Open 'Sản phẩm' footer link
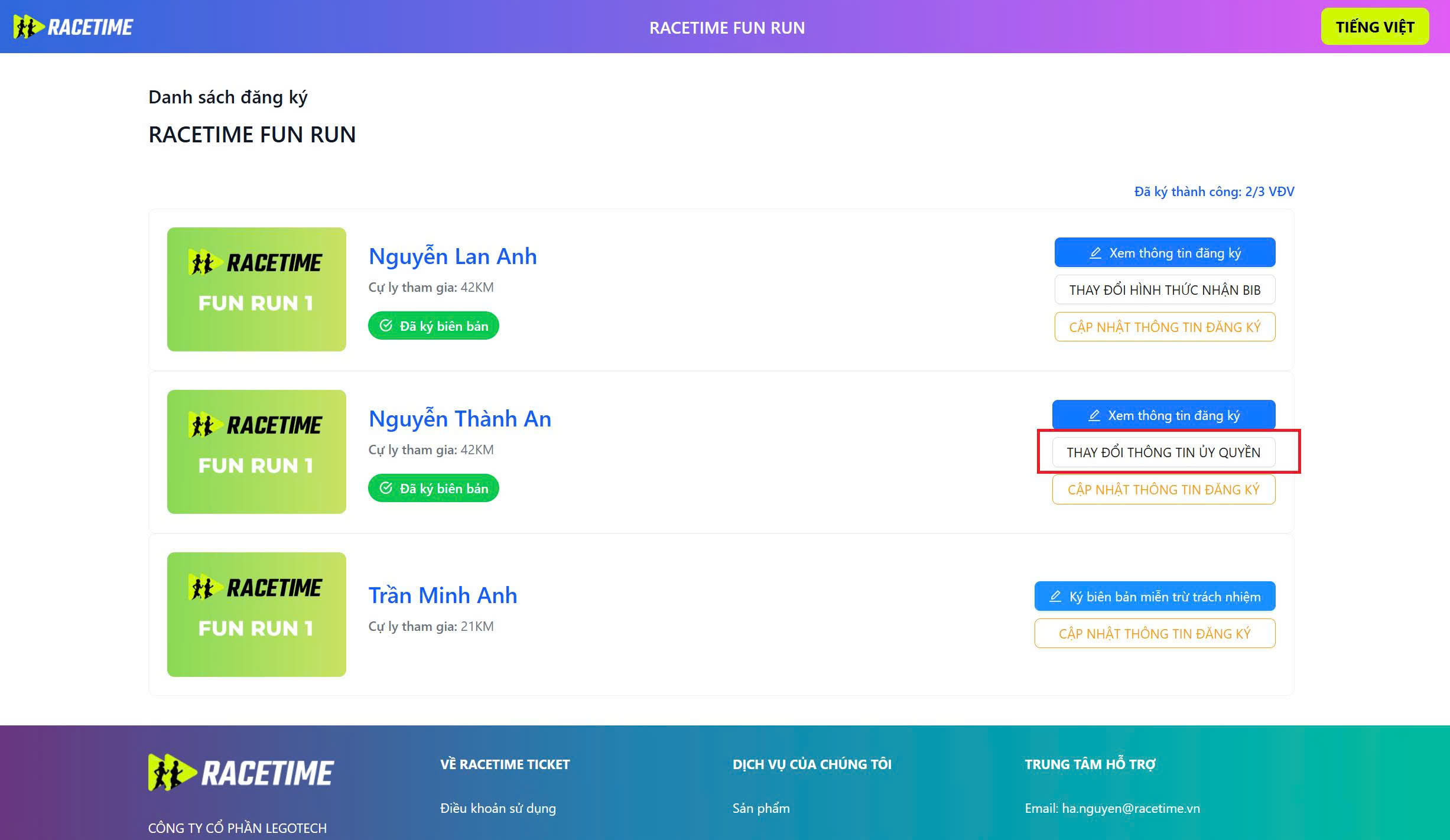This screenshot has width=1450, height=840. (x=761, y=808)
